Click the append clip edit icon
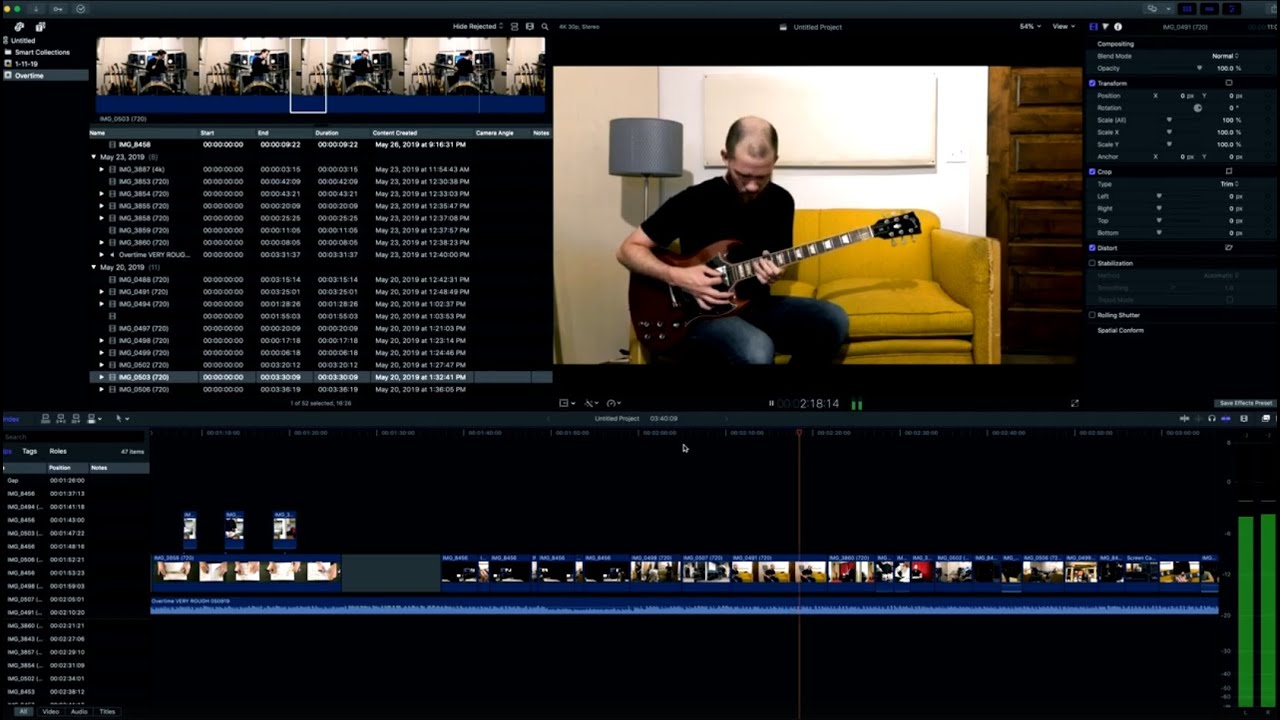1280x720 pixels. click(x=76, y=419)
